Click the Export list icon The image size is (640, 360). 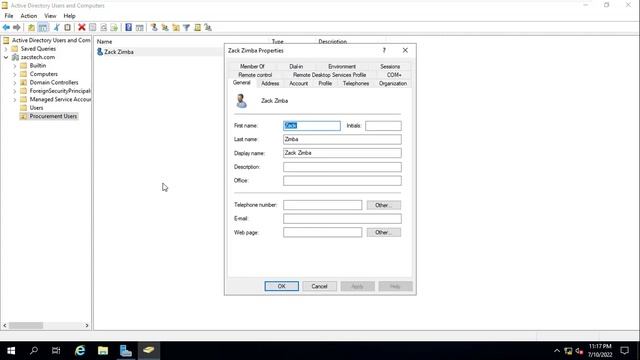(x=114, y=27)
